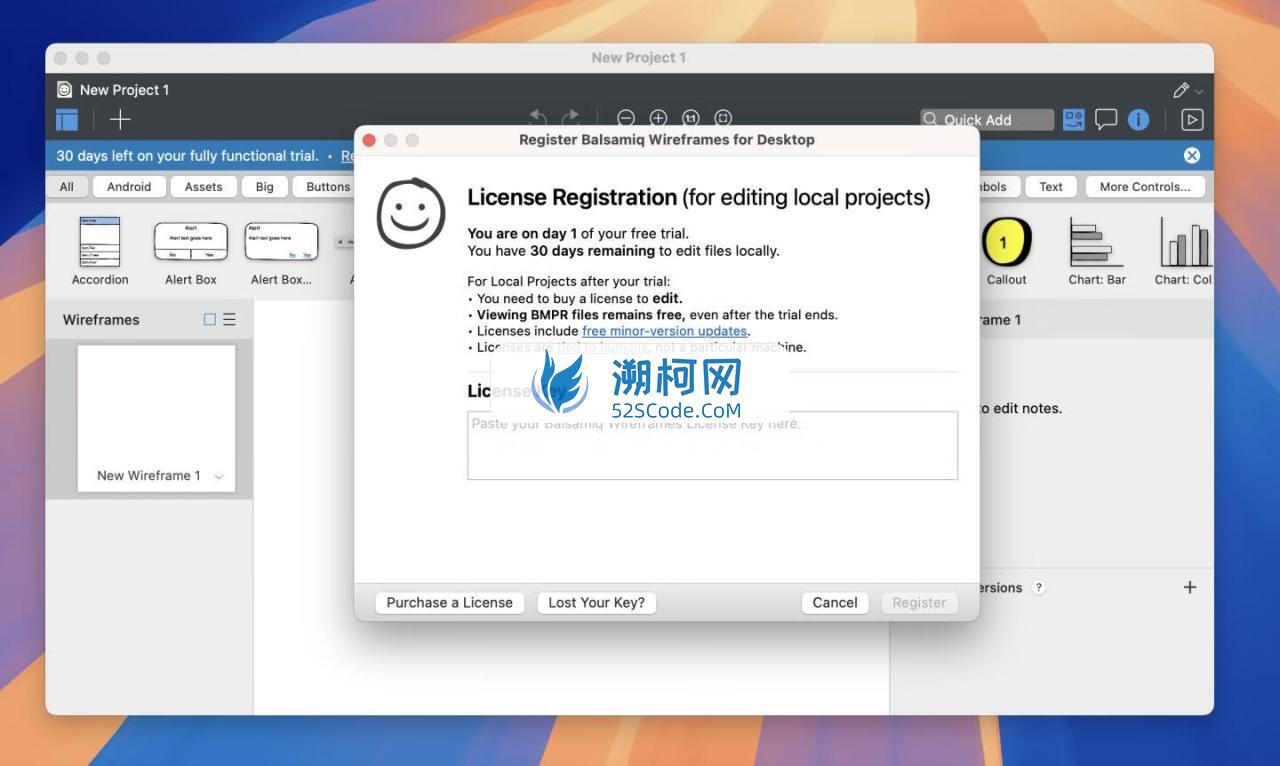This screenshot has width=1280, height=766.
Task: Cancel the registration dialog
Action: point(835,603)
